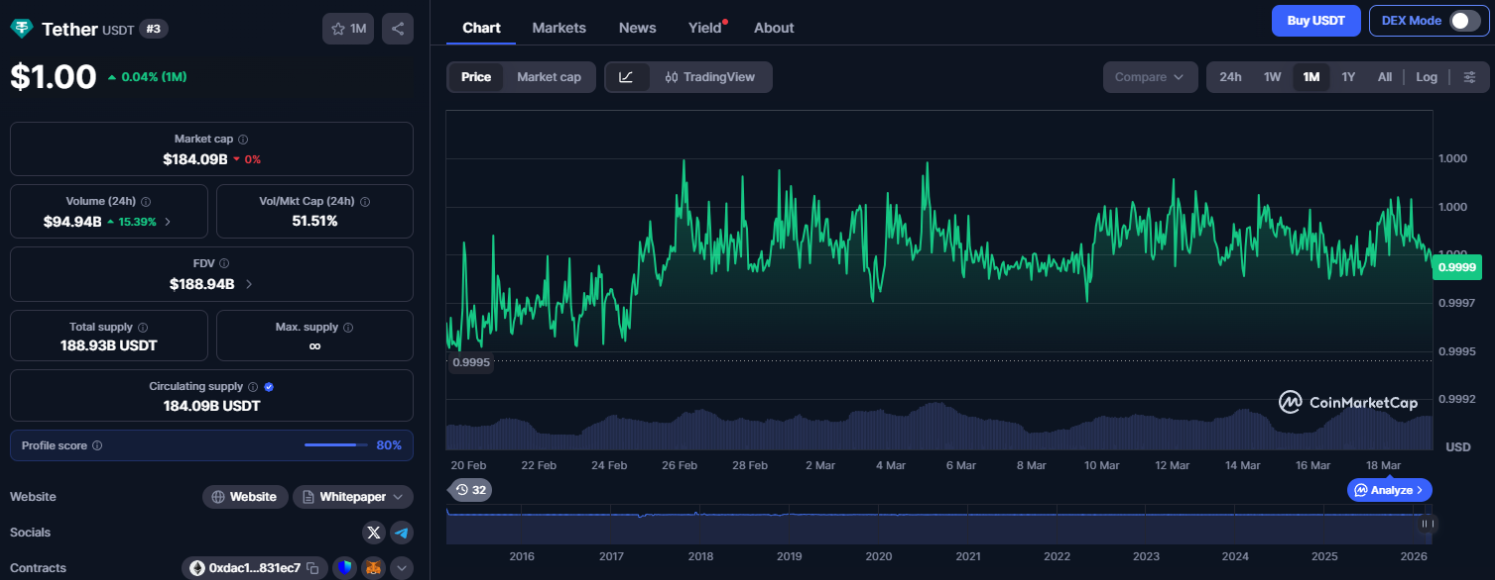Open the Compare dropdown
The height and width of the screenshot is (580, 1495).
(x=1150, y=77)
